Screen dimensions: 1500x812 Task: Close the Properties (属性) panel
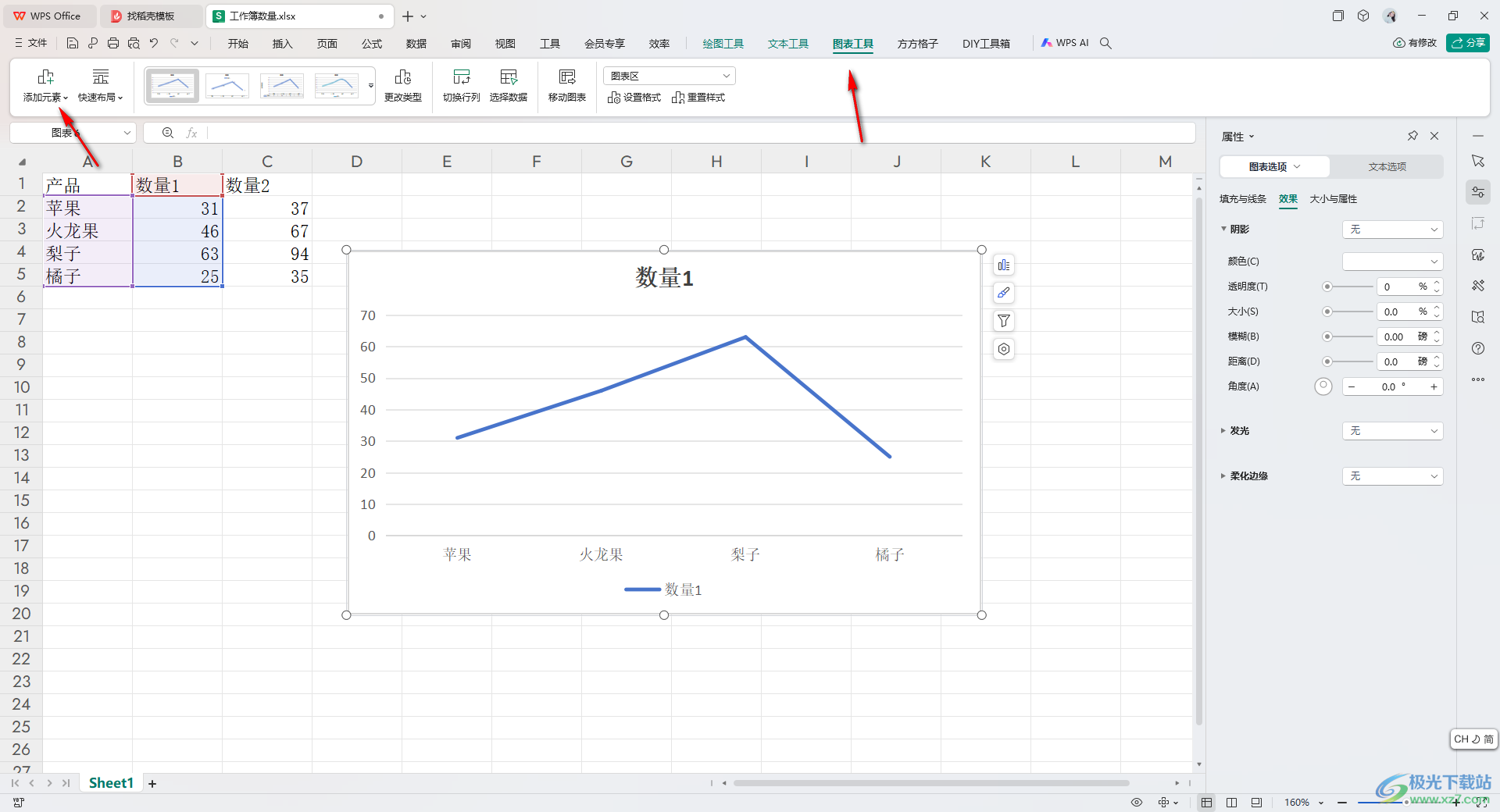[1434, 136]
